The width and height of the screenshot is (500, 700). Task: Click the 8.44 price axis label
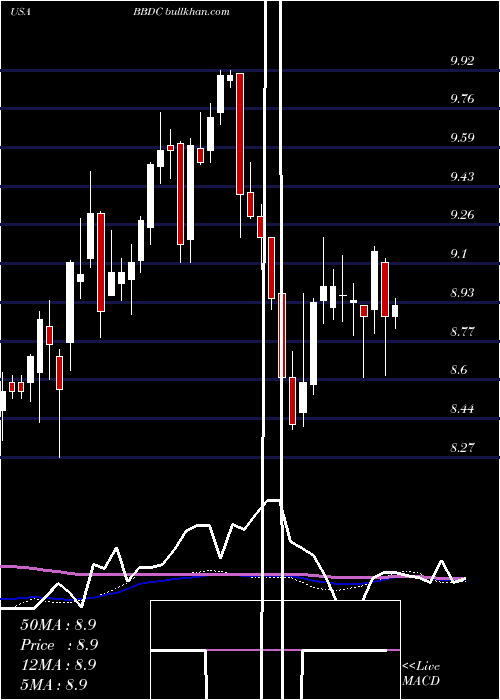[462, 409]
